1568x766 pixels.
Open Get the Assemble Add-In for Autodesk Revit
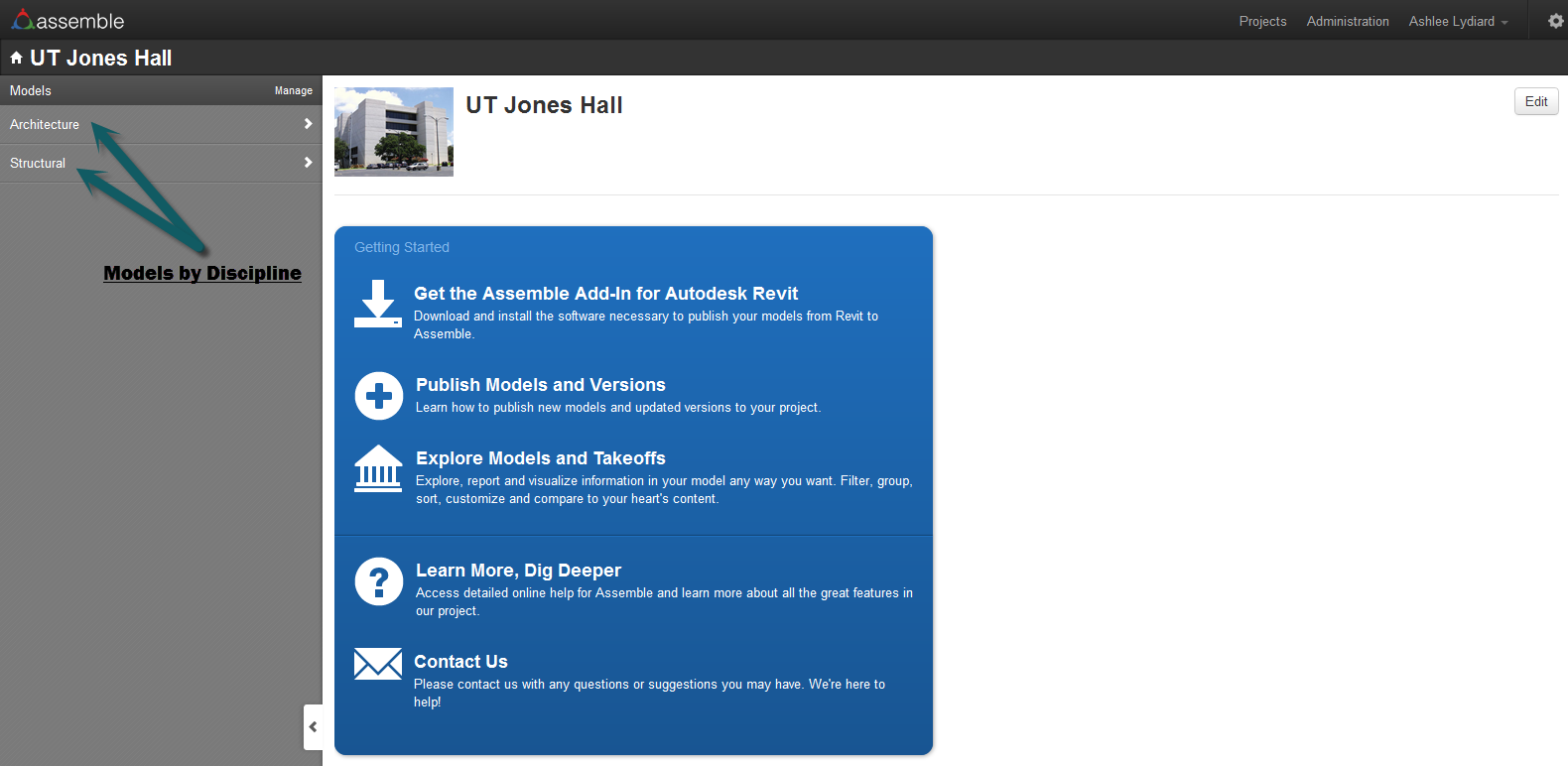[x=605, y=294]
